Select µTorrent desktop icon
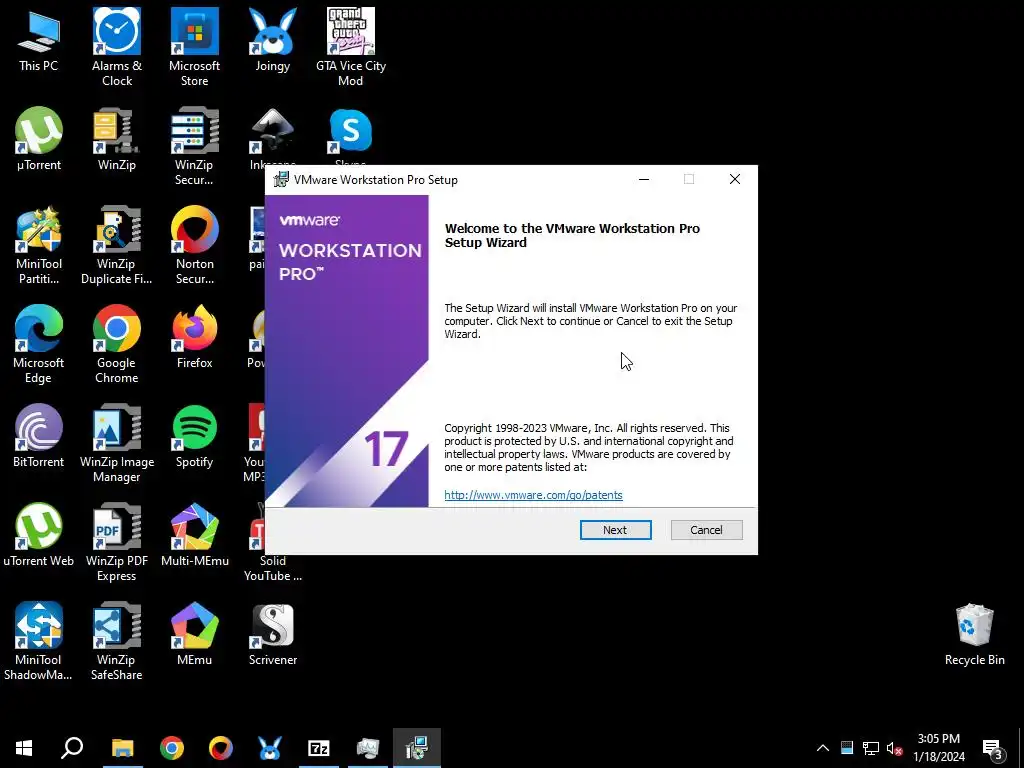The height and width of the screenshot is (768, 1024). 39,139
